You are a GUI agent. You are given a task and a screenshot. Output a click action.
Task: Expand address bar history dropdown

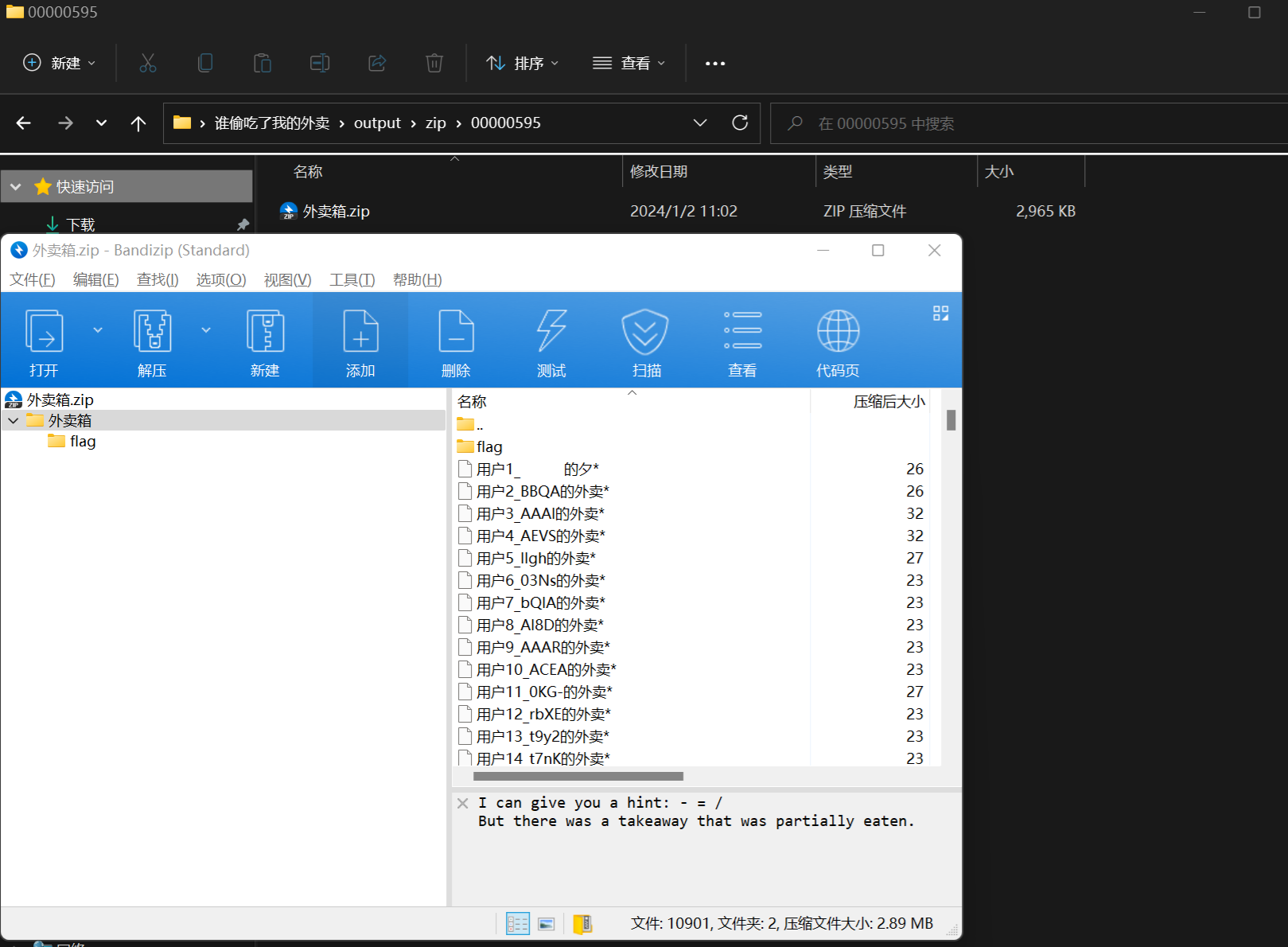pyautogui.click(x=700, y=123)
